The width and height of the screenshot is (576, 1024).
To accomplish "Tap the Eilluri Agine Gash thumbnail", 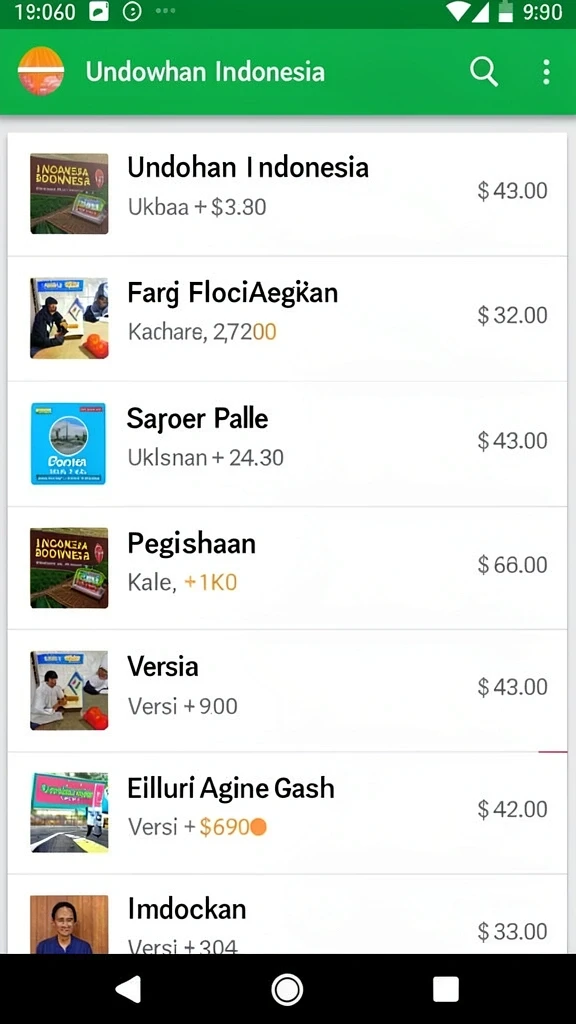I will click(x=69, y=812).
